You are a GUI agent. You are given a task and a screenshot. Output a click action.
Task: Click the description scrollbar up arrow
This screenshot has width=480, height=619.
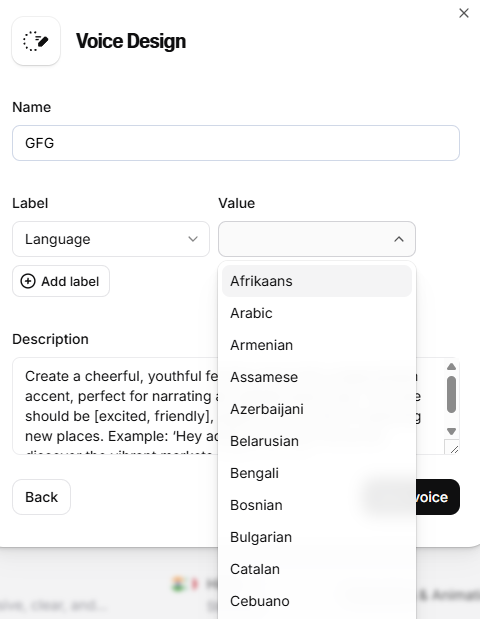point(452,367)
